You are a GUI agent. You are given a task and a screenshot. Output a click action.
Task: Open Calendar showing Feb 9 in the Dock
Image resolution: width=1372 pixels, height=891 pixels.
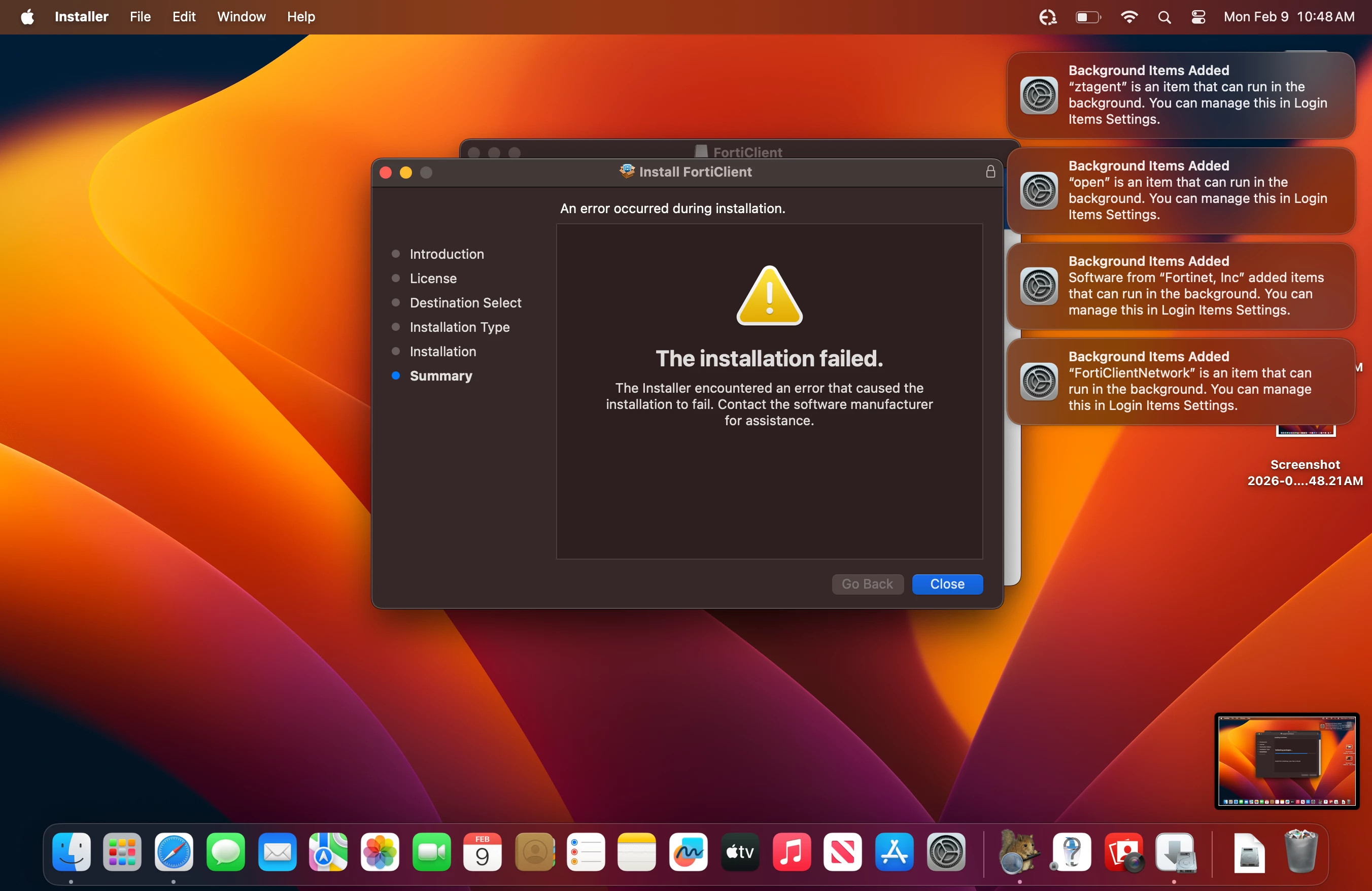pyautogui.click(x=483, y=852)
